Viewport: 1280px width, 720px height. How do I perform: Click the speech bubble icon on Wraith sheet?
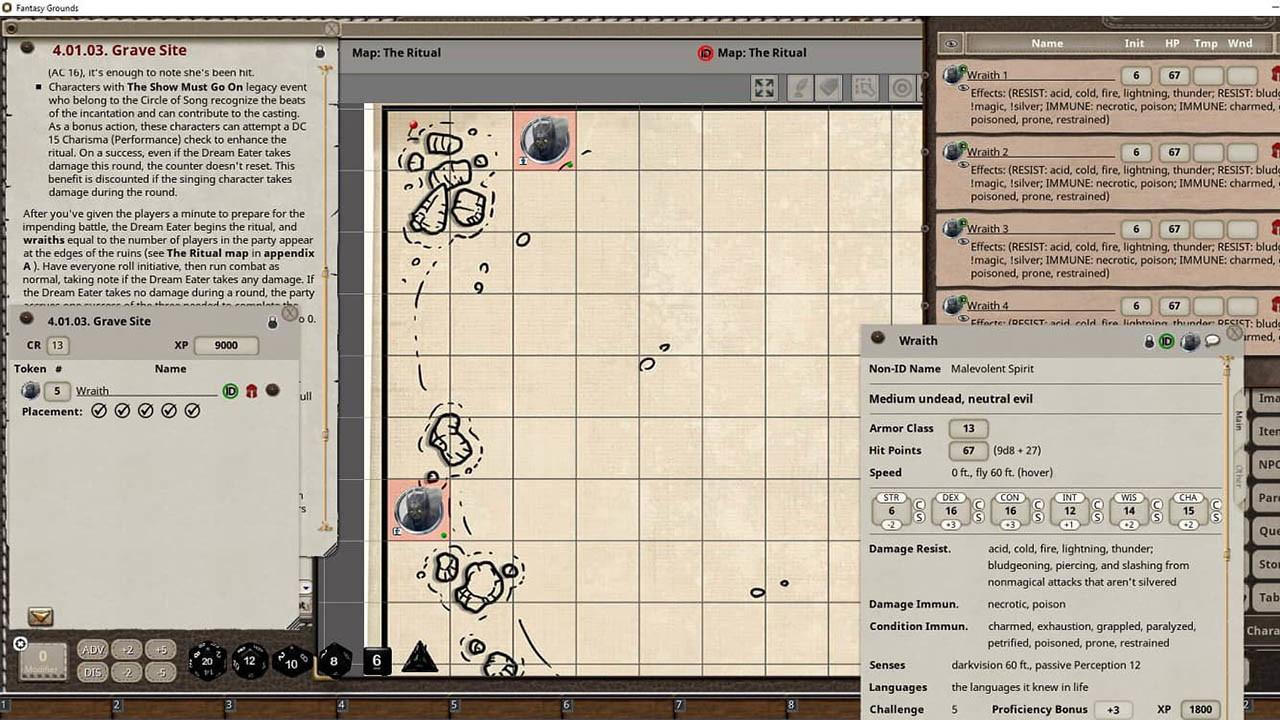point(1213,341)
